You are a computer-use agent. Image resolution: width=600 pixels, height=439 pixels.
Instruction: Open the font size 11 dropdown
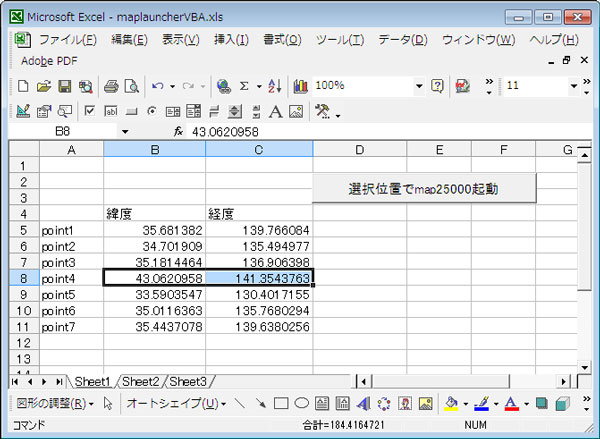[x=574, y=86]
